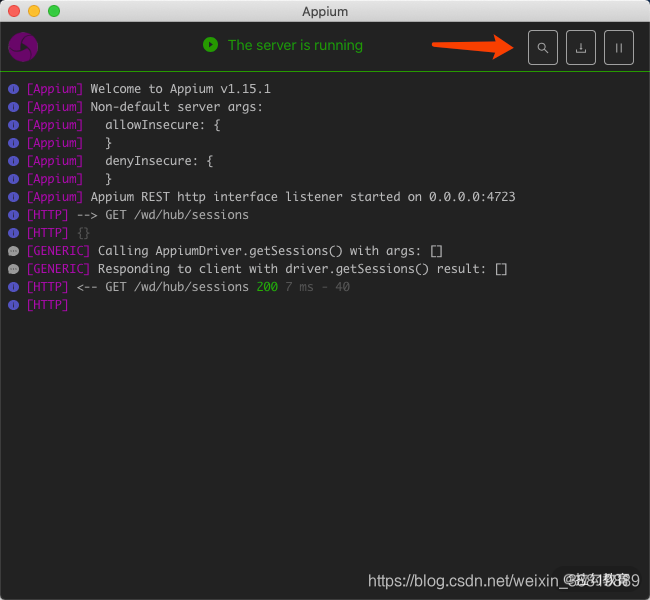Click the '[GENERIC]' tag on Calling line
The height and width of the screenshot is (600, 650).
[58, 251]
